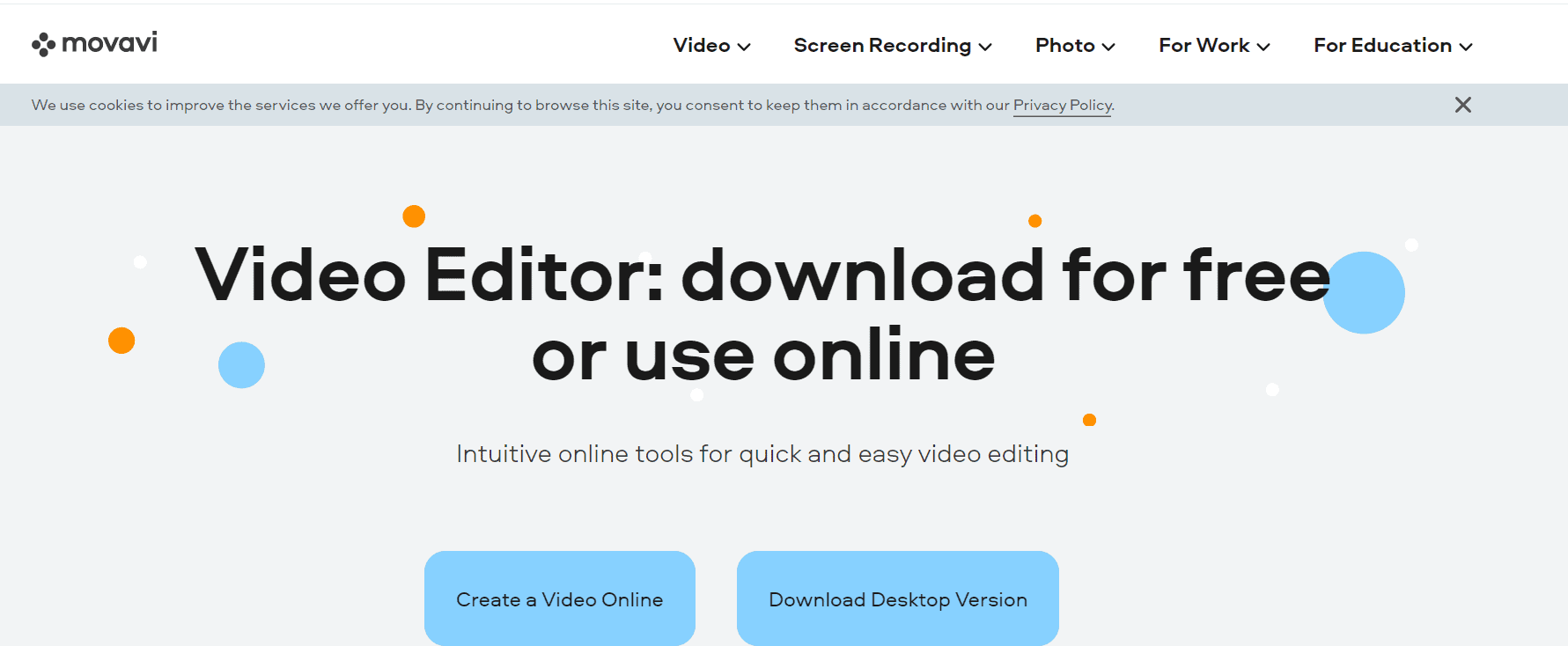Viewport: 1568px width, 646px height.
Task: Click Download Desktop Version button
Action: tap(898, 598)
